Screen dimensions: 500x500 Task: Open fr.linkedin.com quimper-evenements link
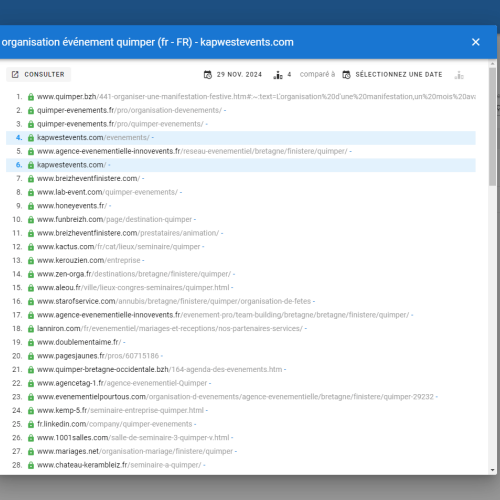[115, 424]
